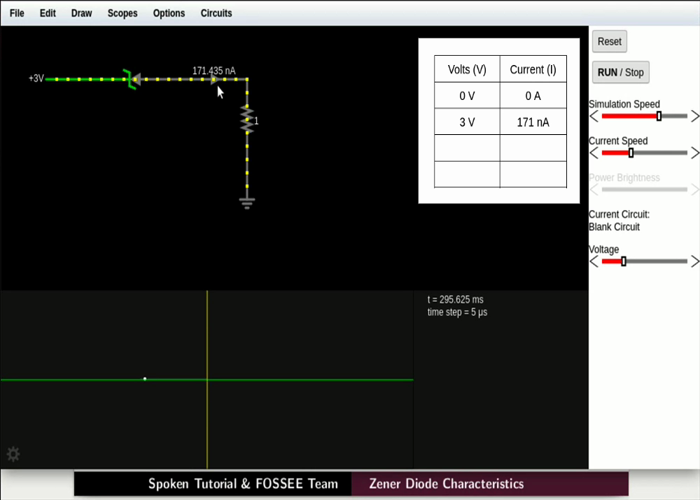The width and height of the screenshot is (700, 500).
Task: Expand the Scopes menu
Action: click(x=122, y=13)
